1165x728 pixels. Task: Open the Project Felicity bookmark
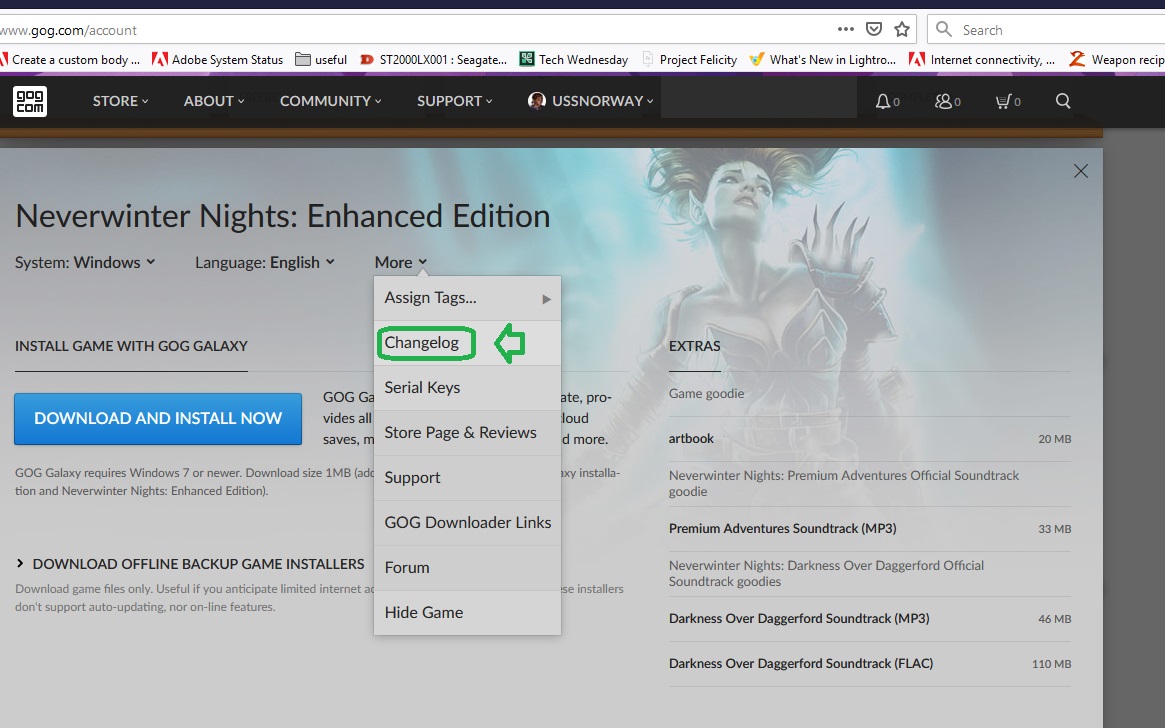coord(689,59)
